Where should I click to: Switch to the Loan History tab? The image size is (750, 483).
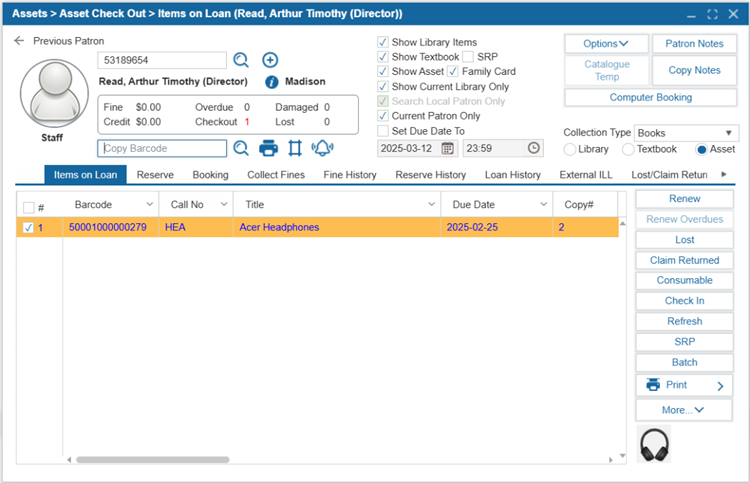pyautogui.click(x=512, y=175)
